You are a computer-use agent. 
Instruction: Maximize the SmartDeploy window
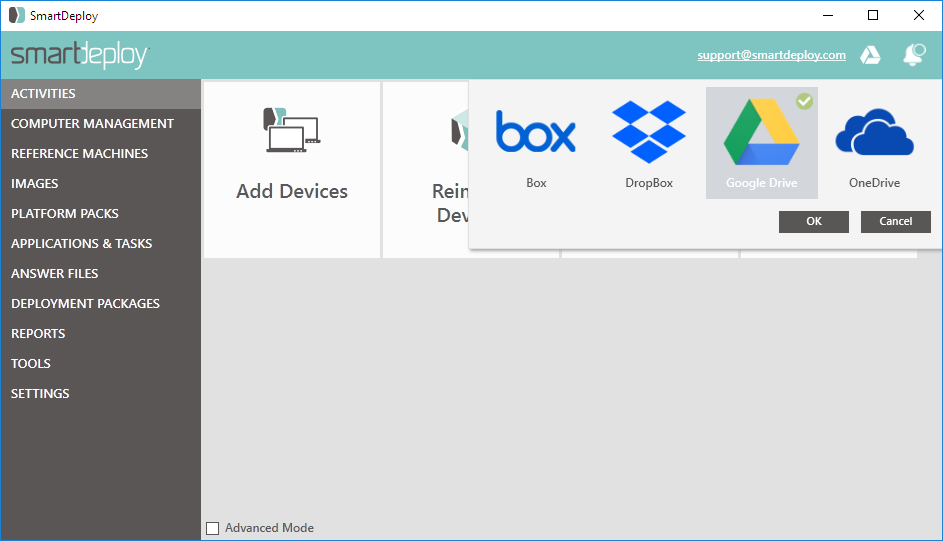873,15
